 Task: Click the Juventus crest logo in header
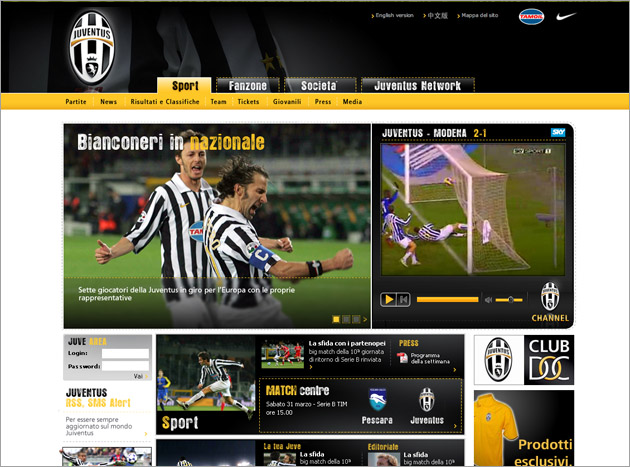(92, 47)
